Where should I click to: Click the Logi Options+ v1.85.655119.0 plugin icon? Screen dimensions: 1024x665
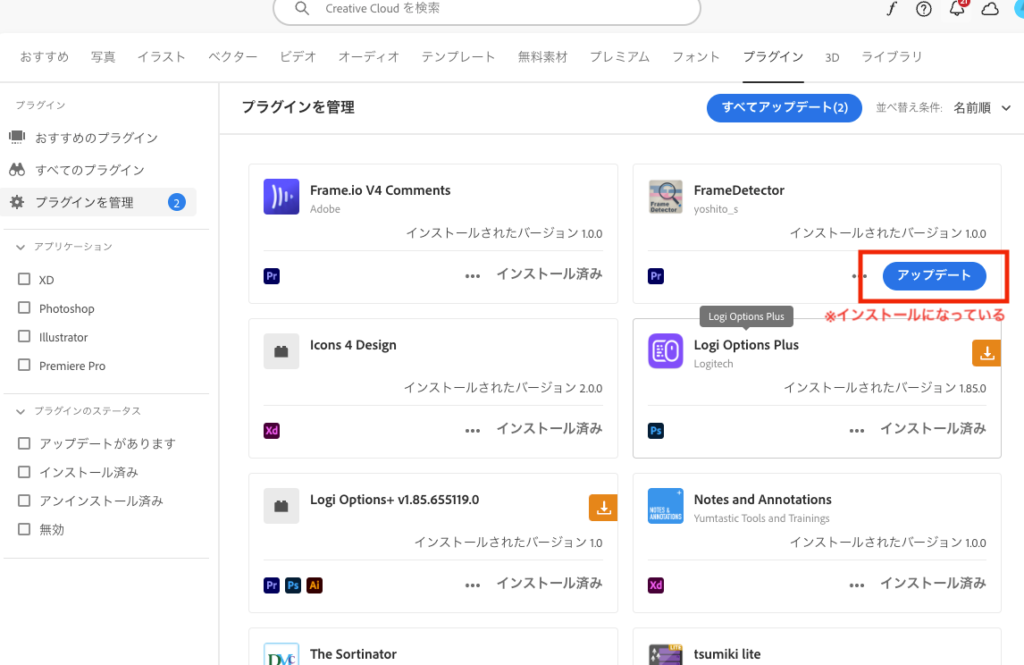click(281, 506)
